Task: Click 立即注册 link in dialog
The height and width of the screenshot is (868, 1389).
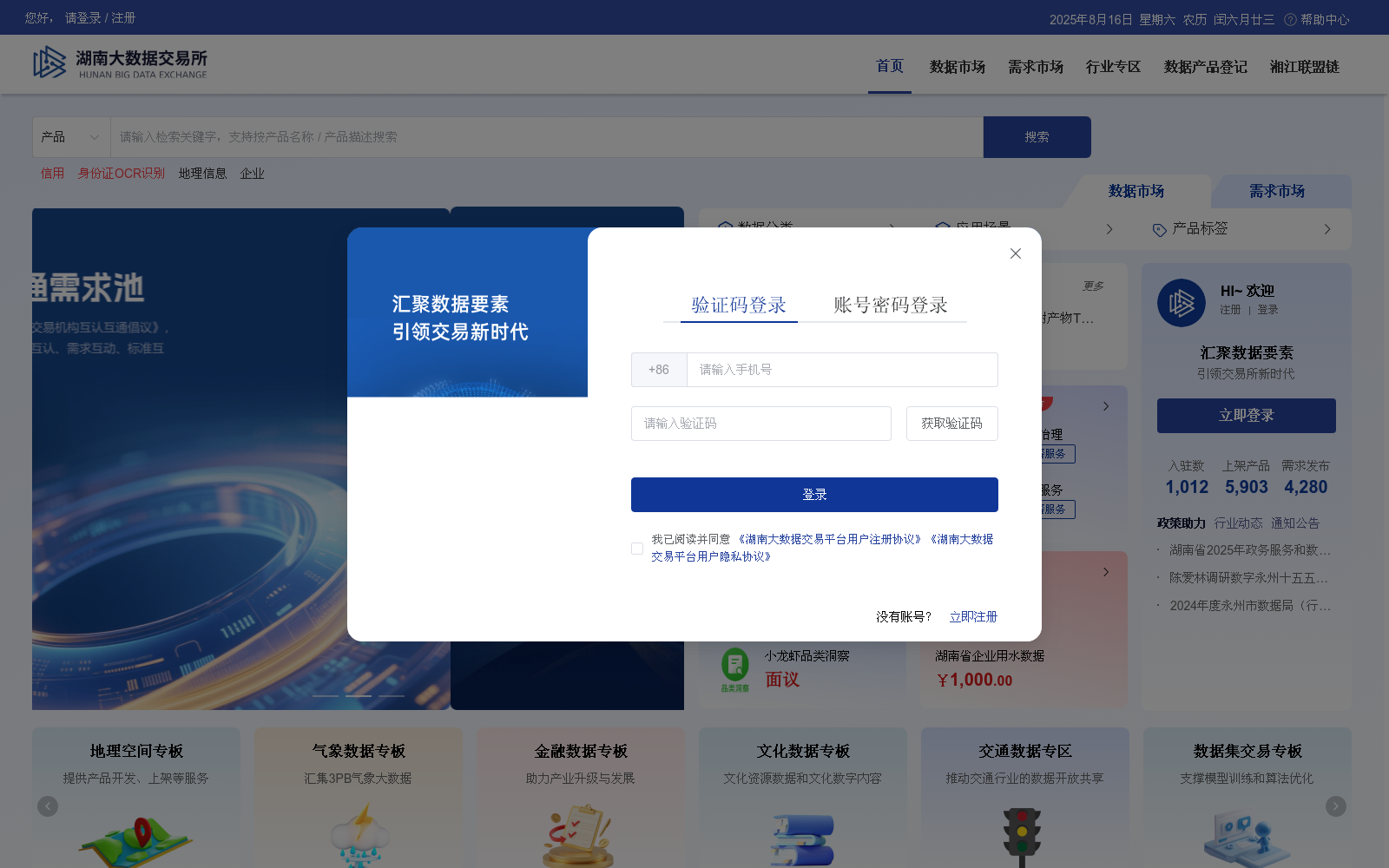Action: point(973,617)
